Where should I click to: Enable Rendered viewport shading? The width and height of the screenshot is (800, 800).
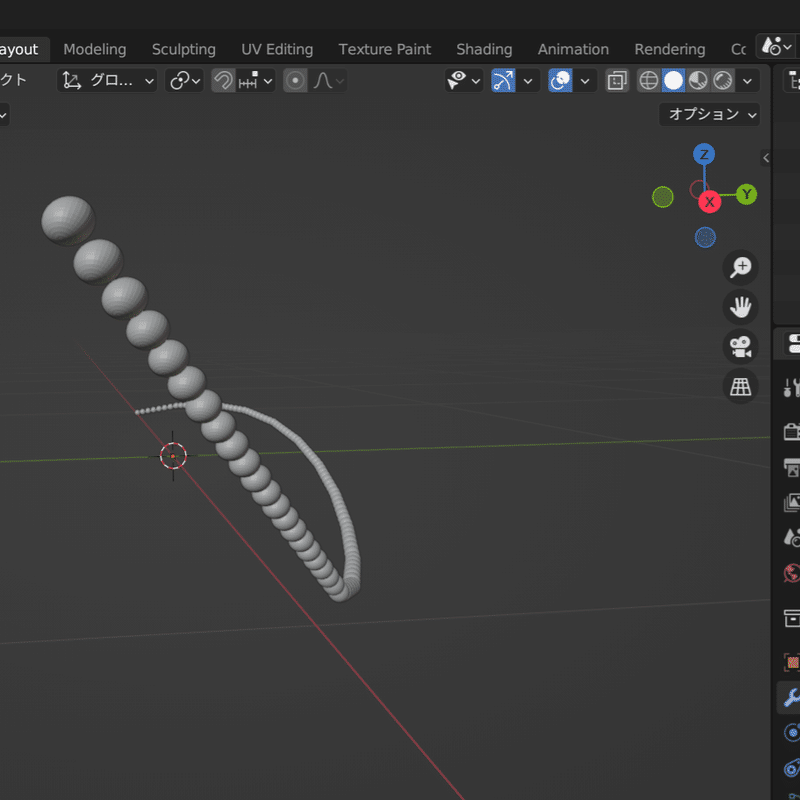point(722,81)
